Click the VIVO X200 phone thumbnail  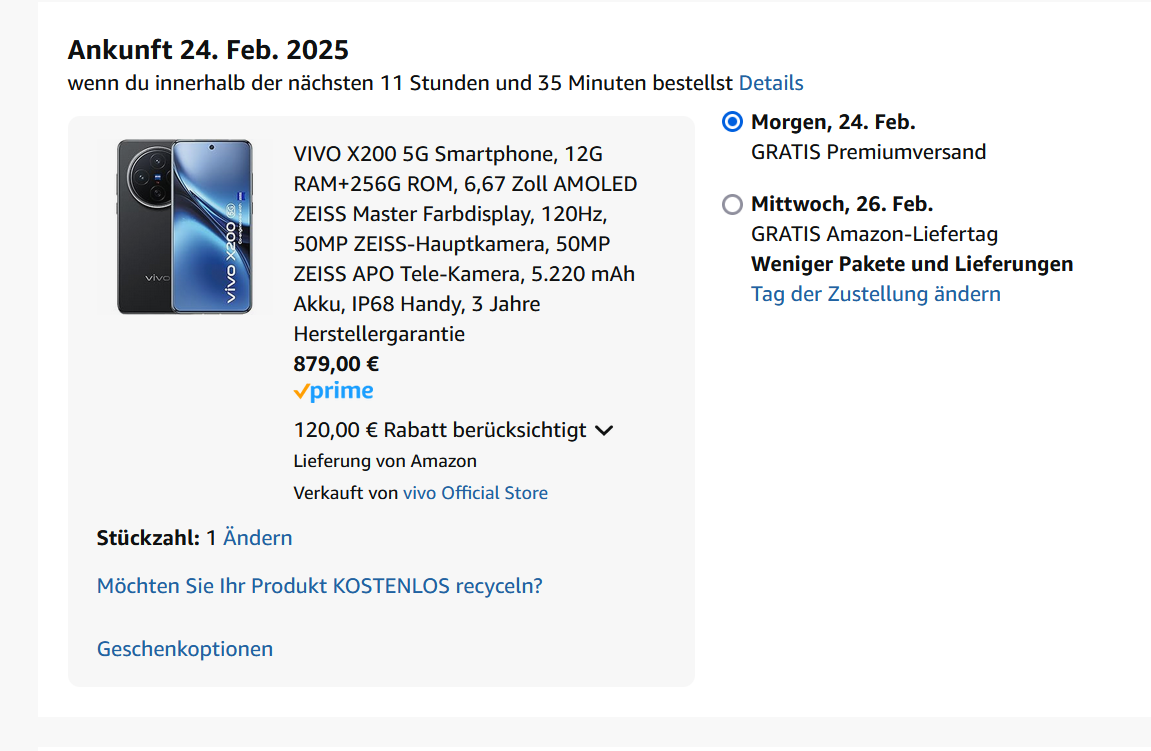pos(185,226)
